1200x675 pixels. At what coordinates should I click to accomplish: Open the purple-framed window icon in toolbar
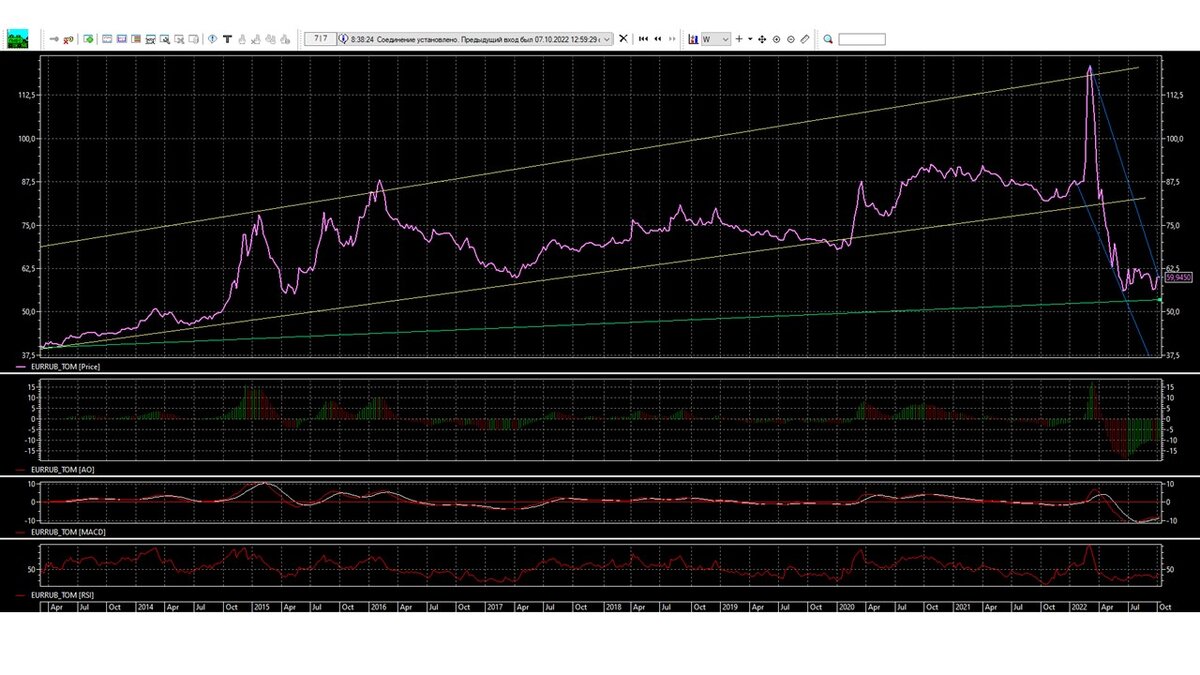[x=121, y=39]
